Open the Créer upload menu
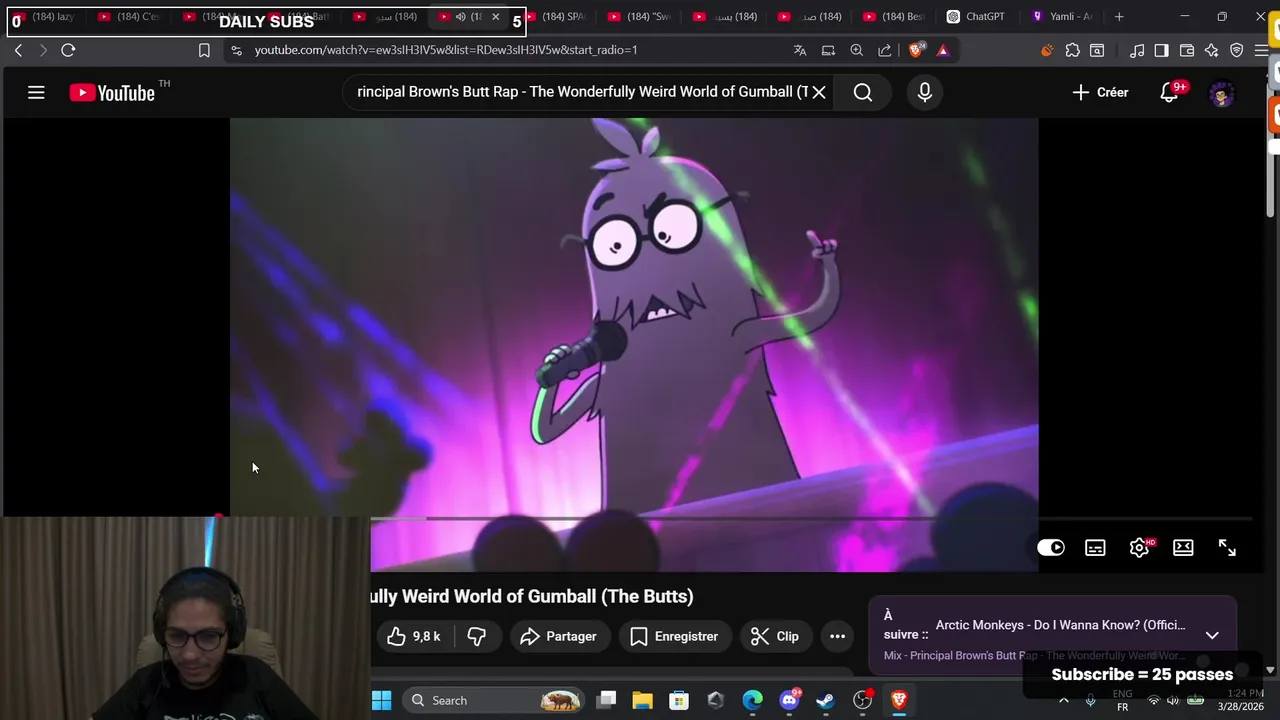The width and height of the screenshot is (1280, 720). [x=1100, y=92]
